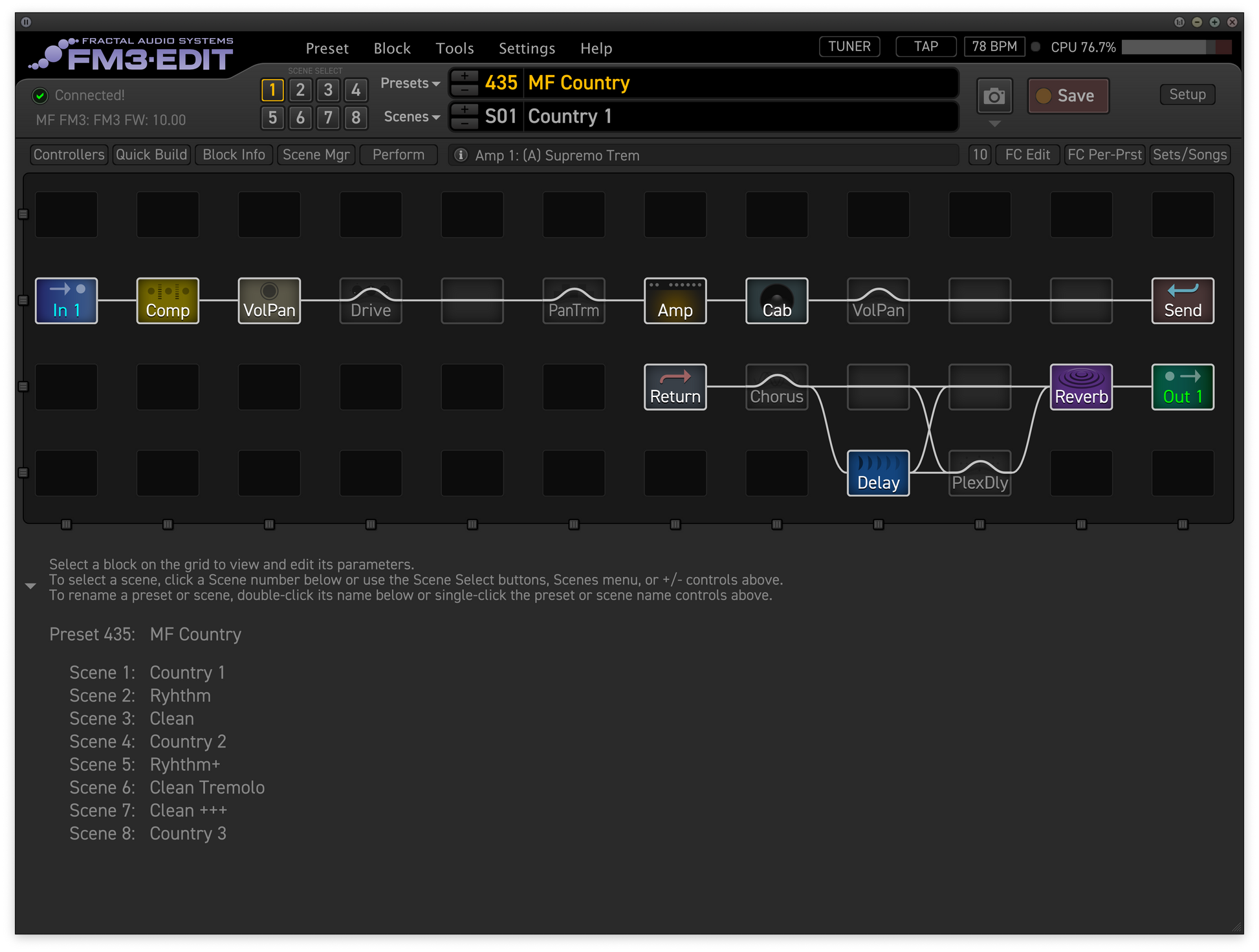Image resolution: width=1259 pixels, height=952 pixels.
Task: Select the Delay block icon
Action: point(878,473)
